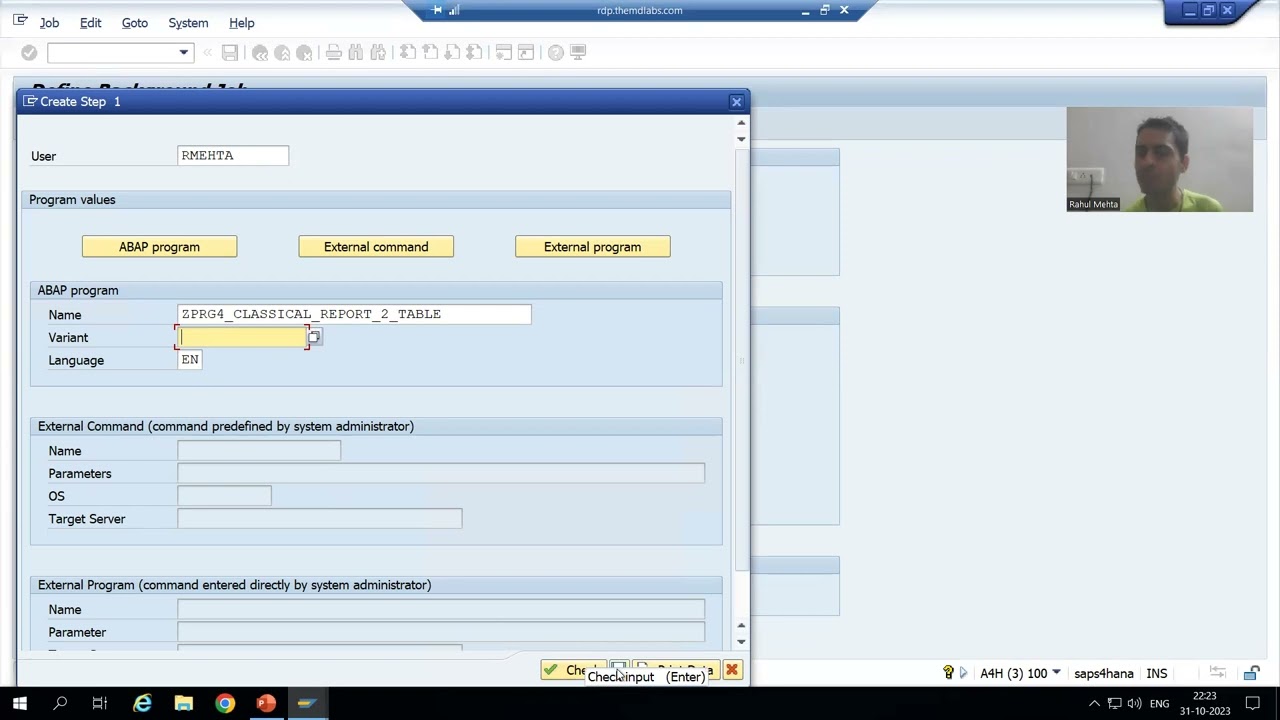Open the Windows Start menu
The image size is (1280, 720).
[19, 703]
